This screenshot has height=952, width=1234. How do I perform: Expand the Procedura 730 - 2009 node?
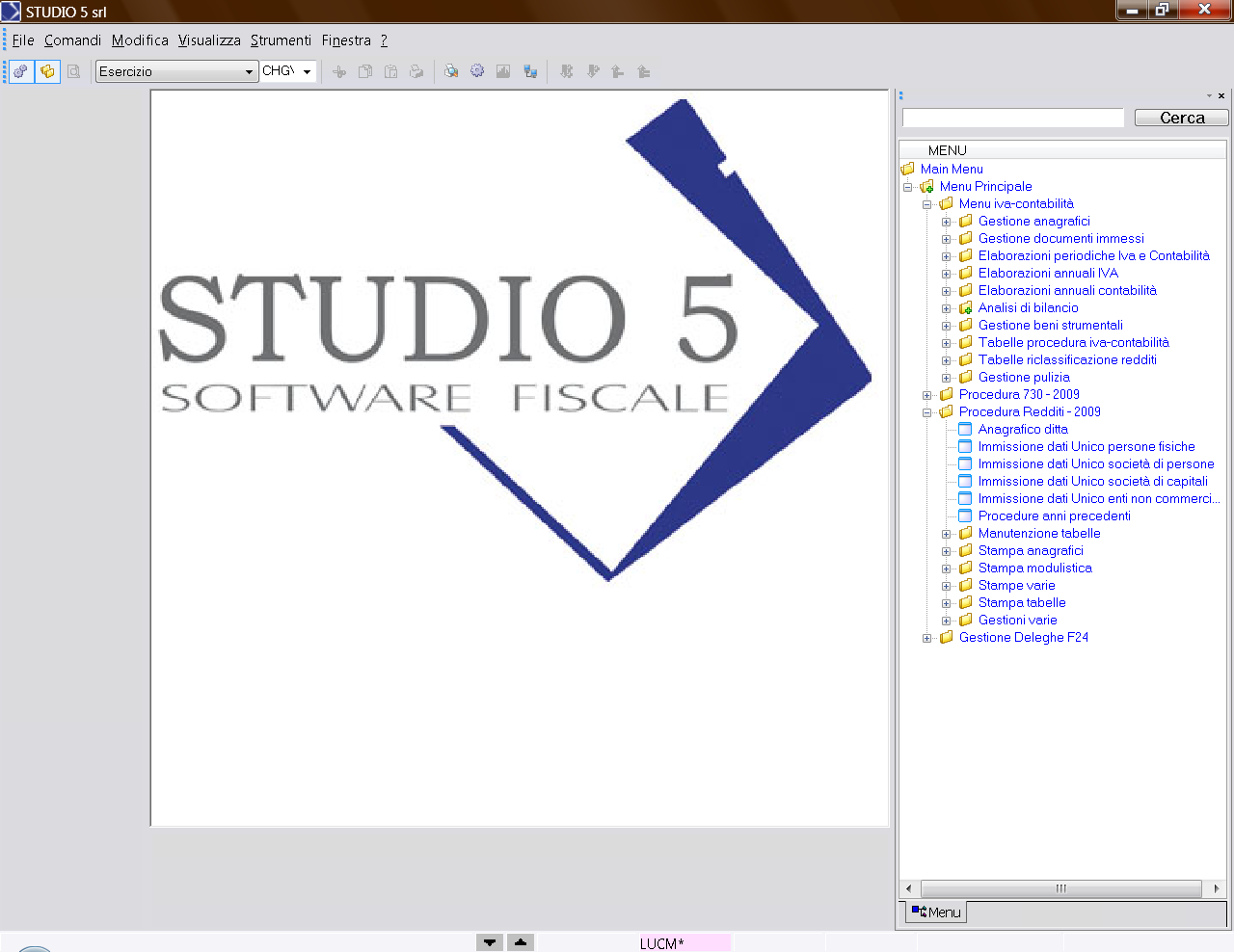[926, 395]
